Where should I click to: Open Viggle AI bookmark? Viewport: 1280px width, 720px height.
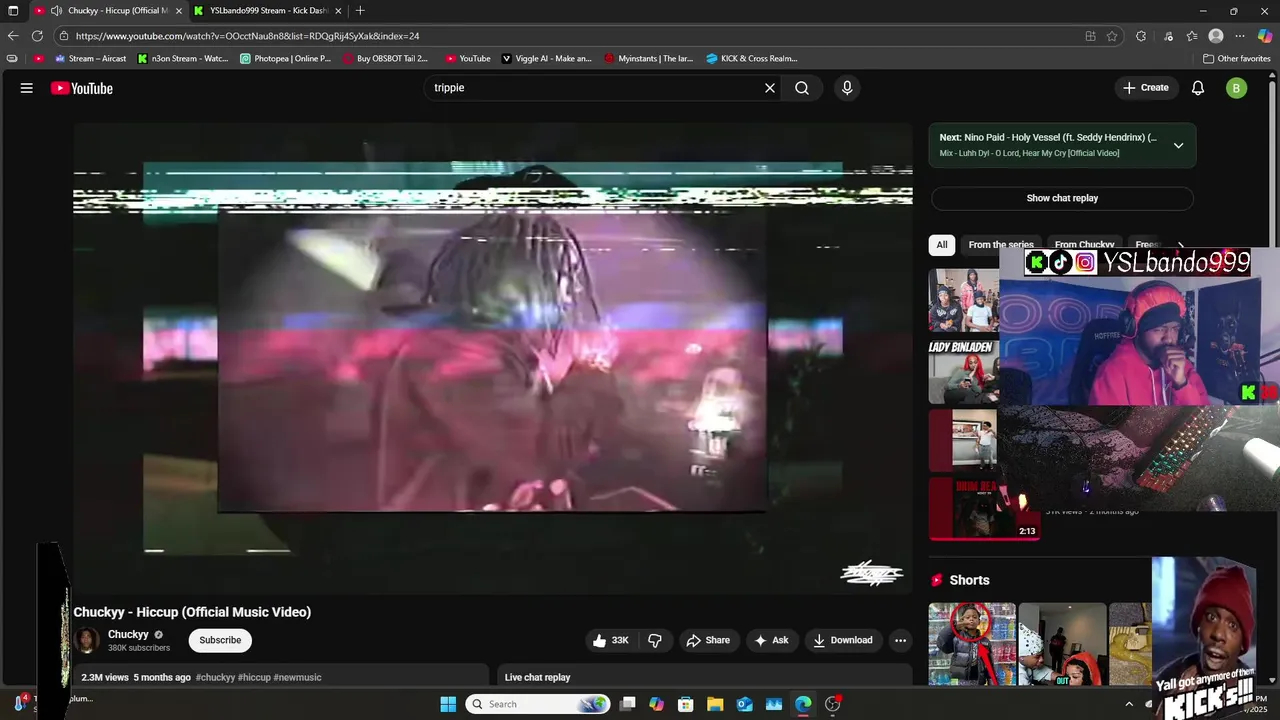tap(546, 58)
